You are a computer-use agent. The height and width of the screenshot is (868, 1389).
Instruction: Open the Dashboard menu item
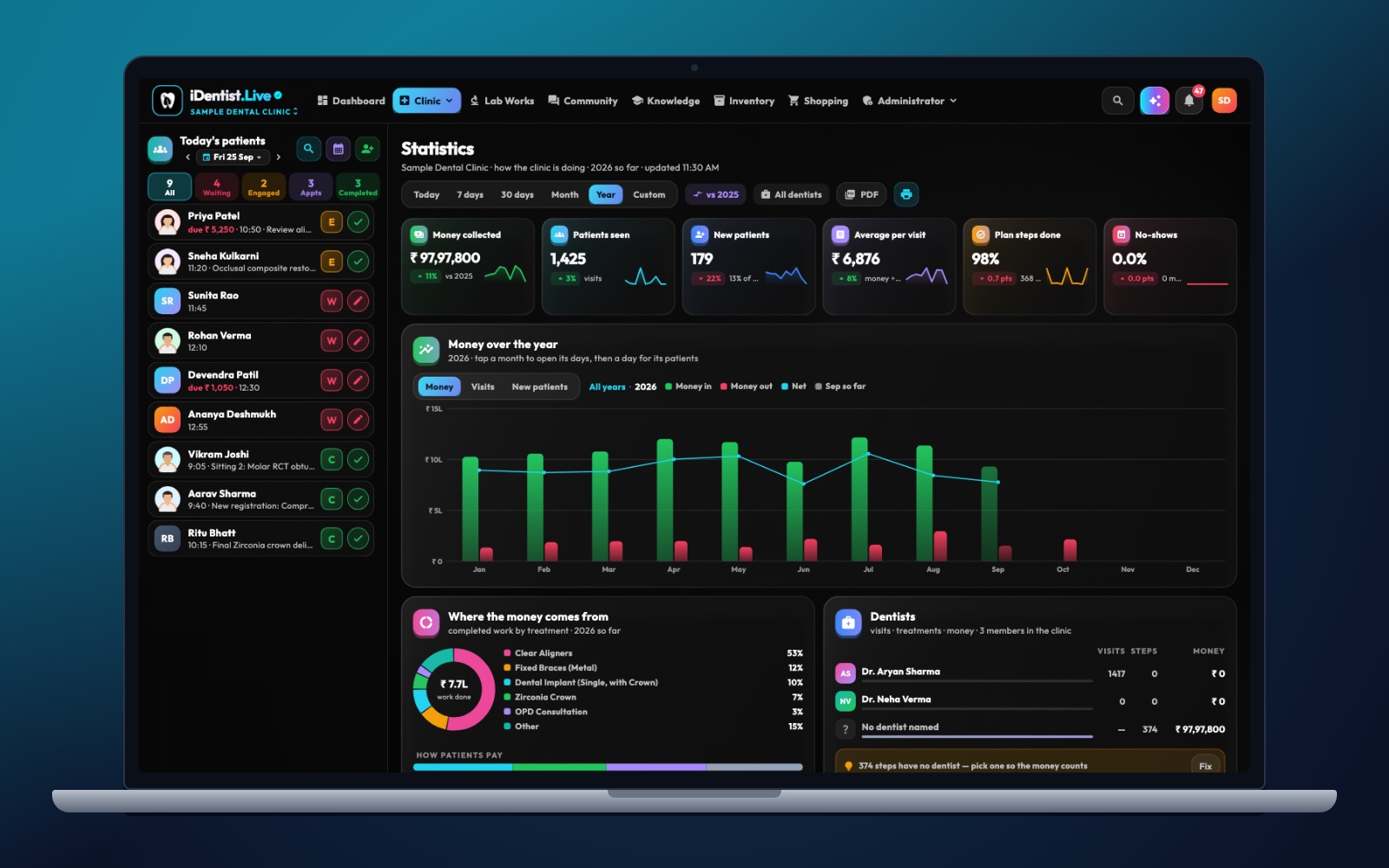[351, 101]
